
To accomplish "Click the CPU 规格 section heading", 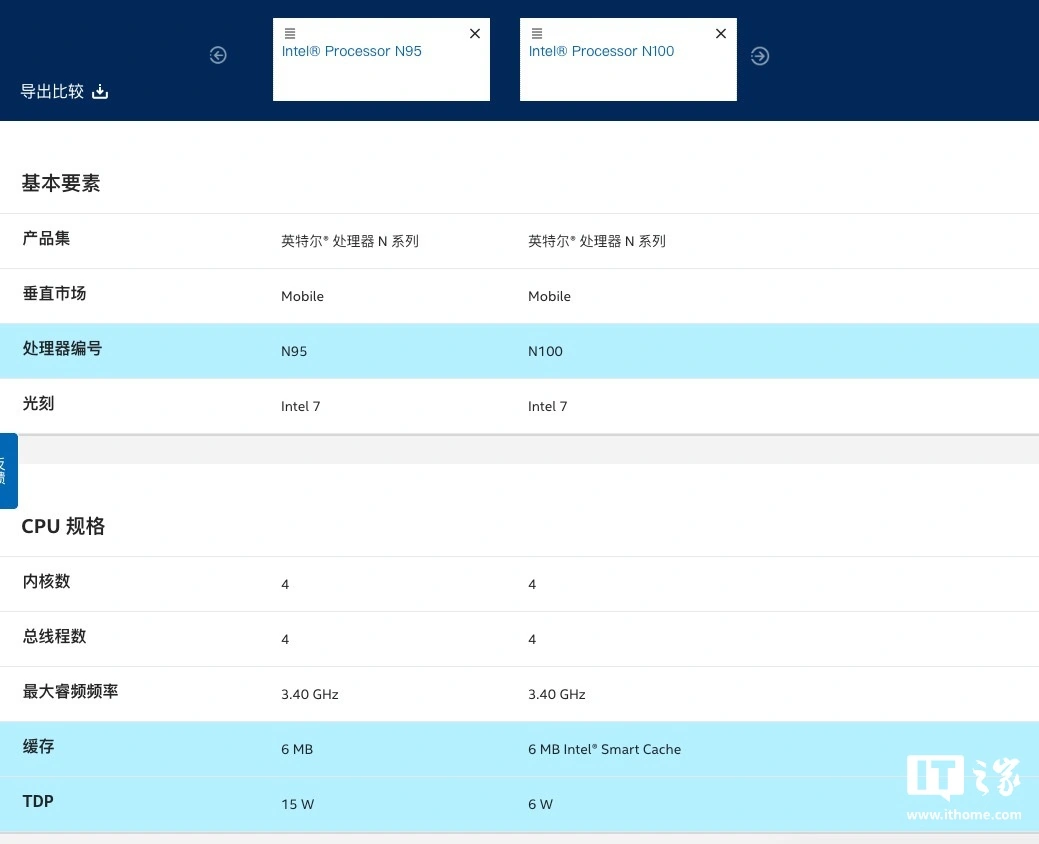I will point(63,527).
